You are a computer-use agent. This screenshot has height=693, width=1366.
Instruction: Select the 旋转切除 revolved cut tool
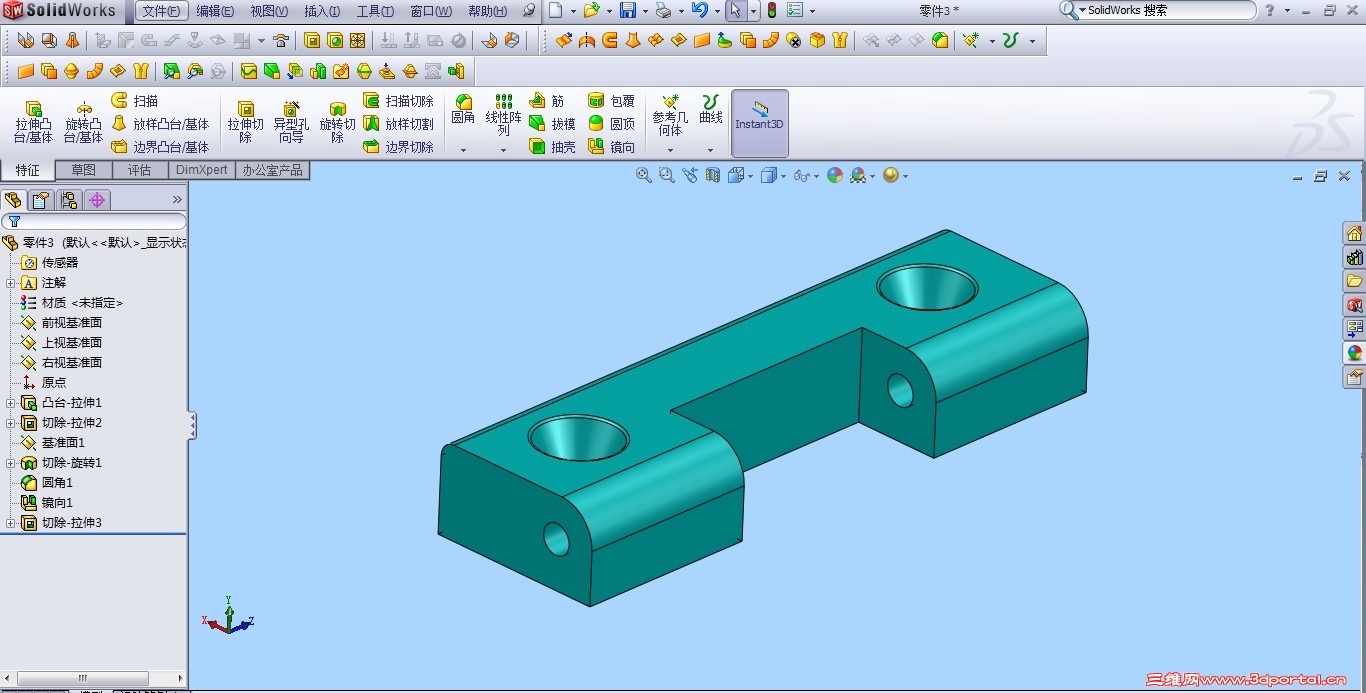pos(337,121)
